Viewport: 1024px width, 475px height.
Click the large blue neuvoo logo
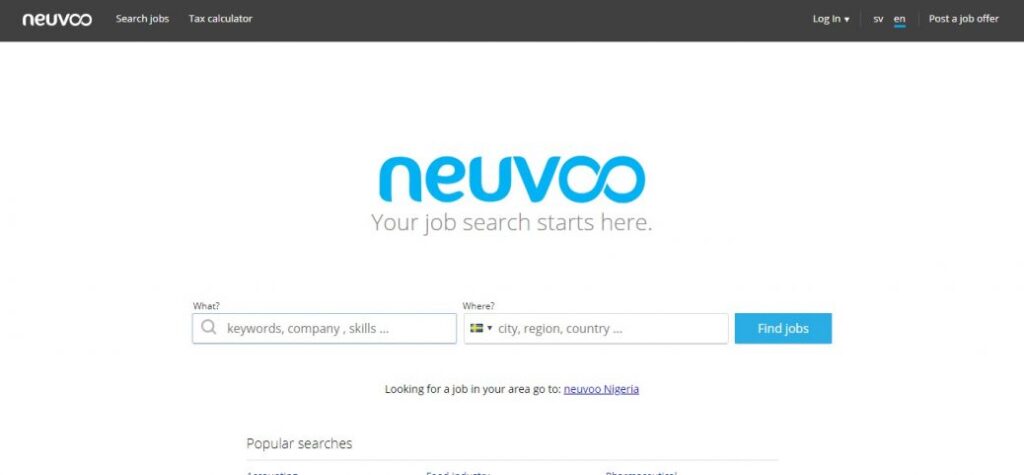512,178
